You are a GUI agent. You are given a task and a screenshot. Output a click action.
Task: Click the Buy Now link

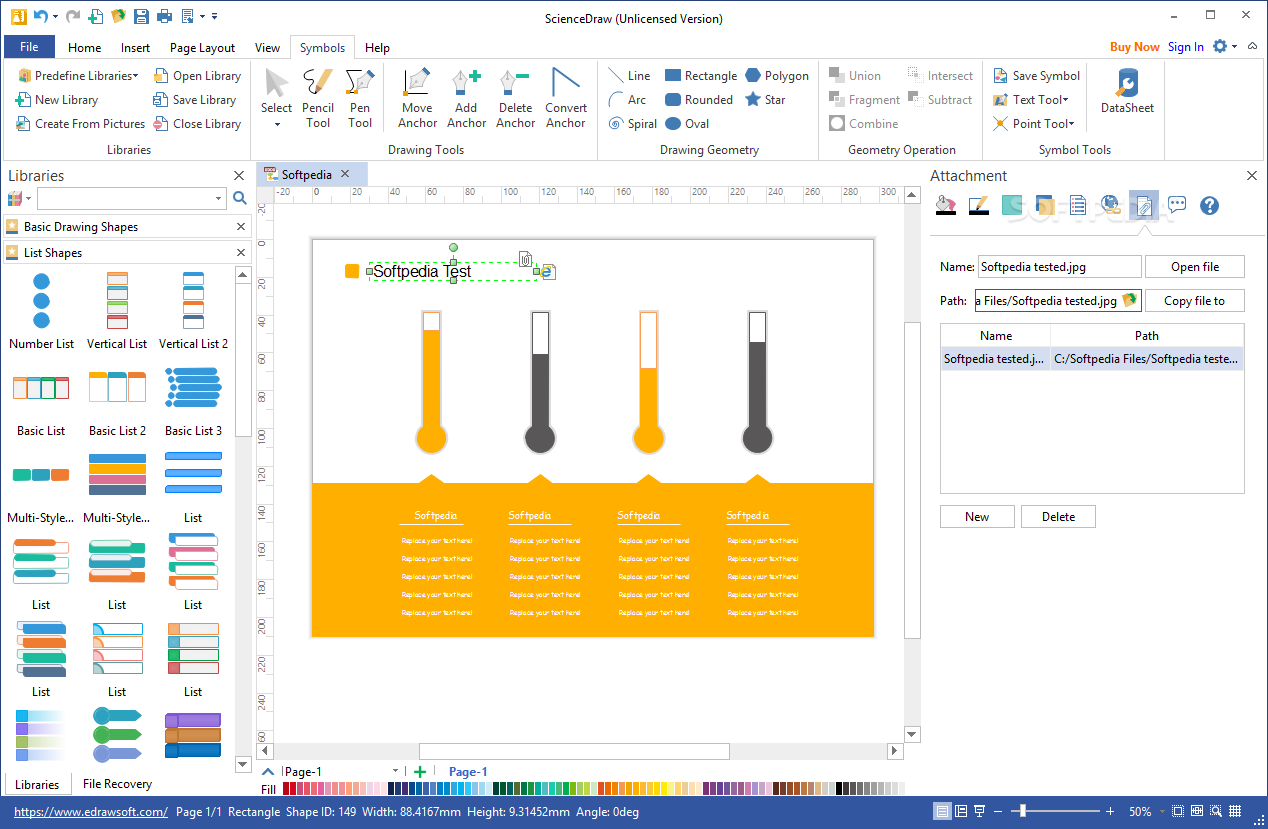[1134, 47]
